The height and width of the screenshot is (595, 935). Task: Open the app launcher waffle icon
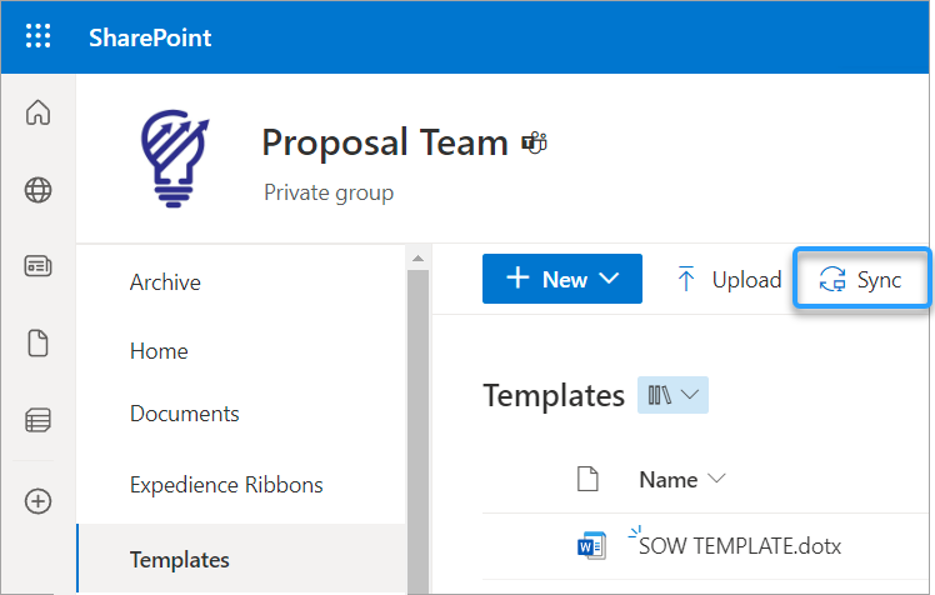[x=38, y=36]
